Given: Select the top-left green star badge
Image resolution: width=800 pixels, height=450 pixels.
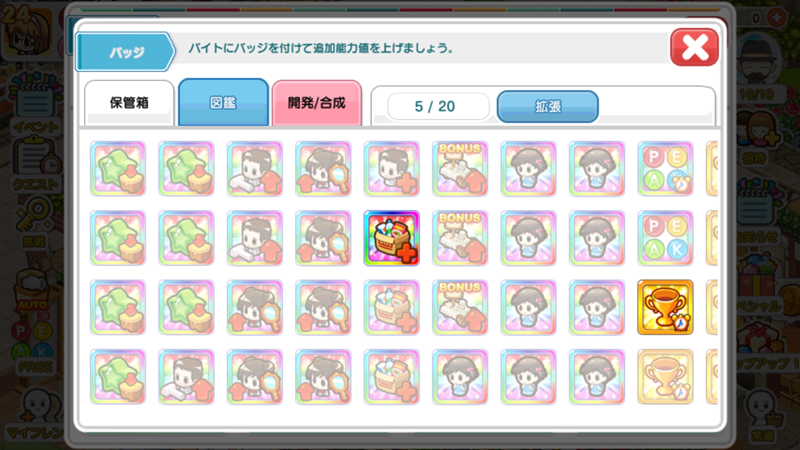Looking at the screenshot, I should click(118, 169).
